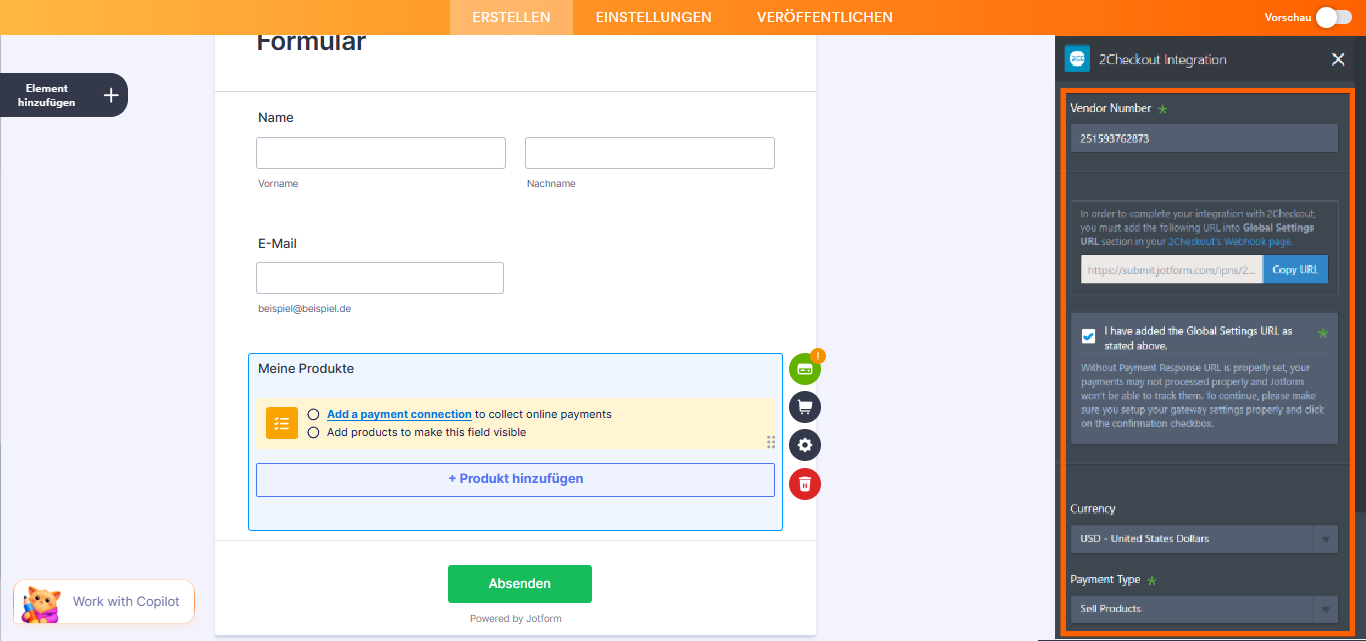This screenshot has height=641, width=1366.
Task: Click inside the Vendor Number input field
Action: (x=1204, y=137)
